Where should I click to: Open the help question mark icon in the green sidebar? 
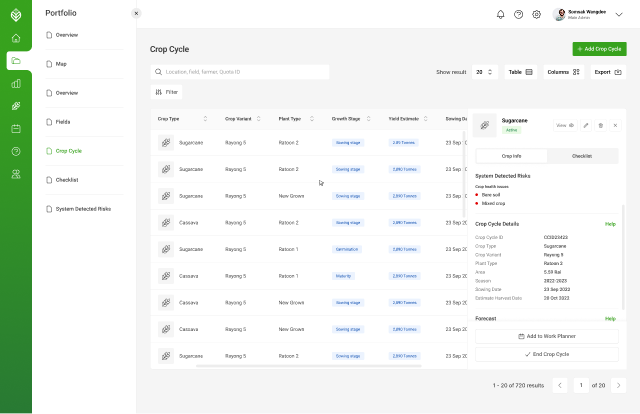[x=16, y=151]
